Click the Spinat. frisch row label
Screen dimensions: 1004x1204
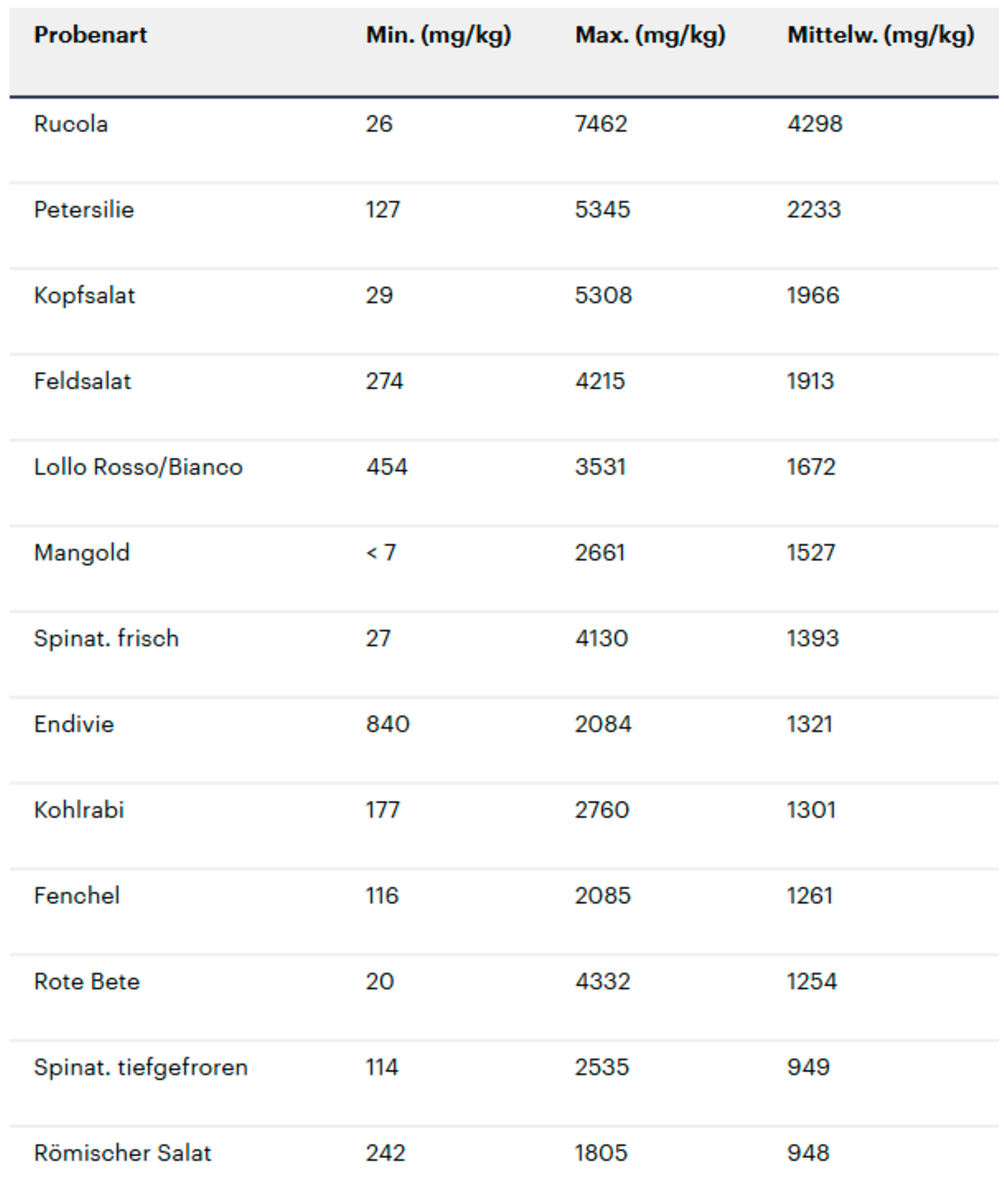pos(107,638)
